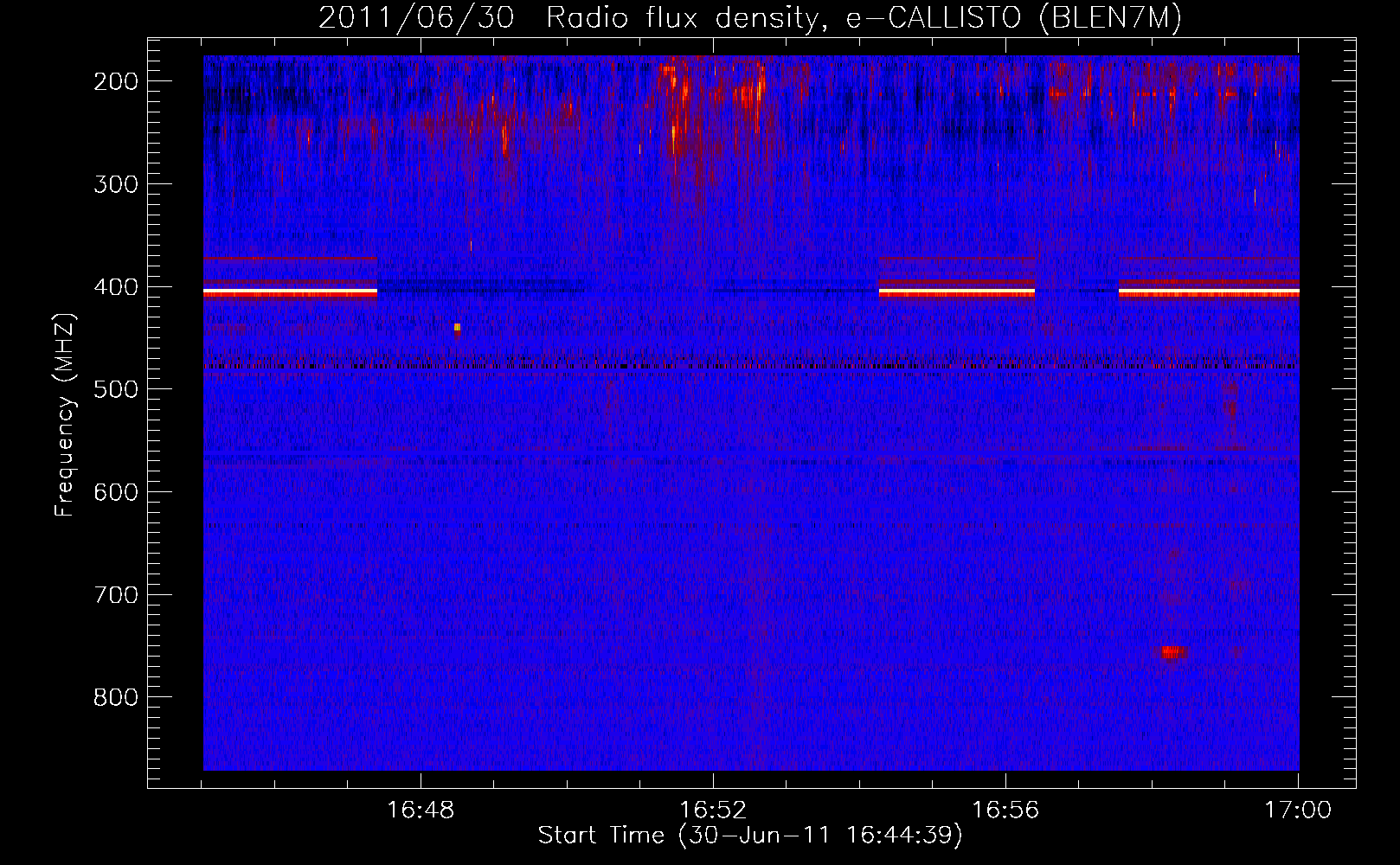Click the bright red burst near 760 MHz

1173,652
